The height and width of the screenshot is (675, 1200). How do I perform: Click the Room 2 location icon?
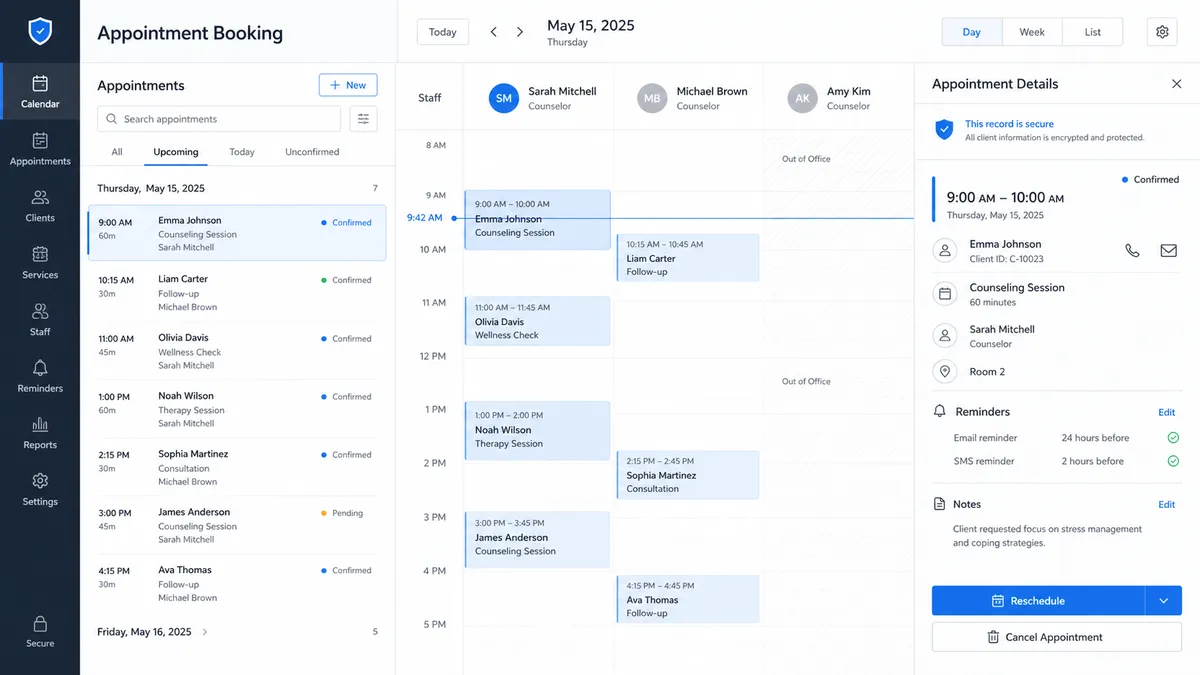[944, 371]
